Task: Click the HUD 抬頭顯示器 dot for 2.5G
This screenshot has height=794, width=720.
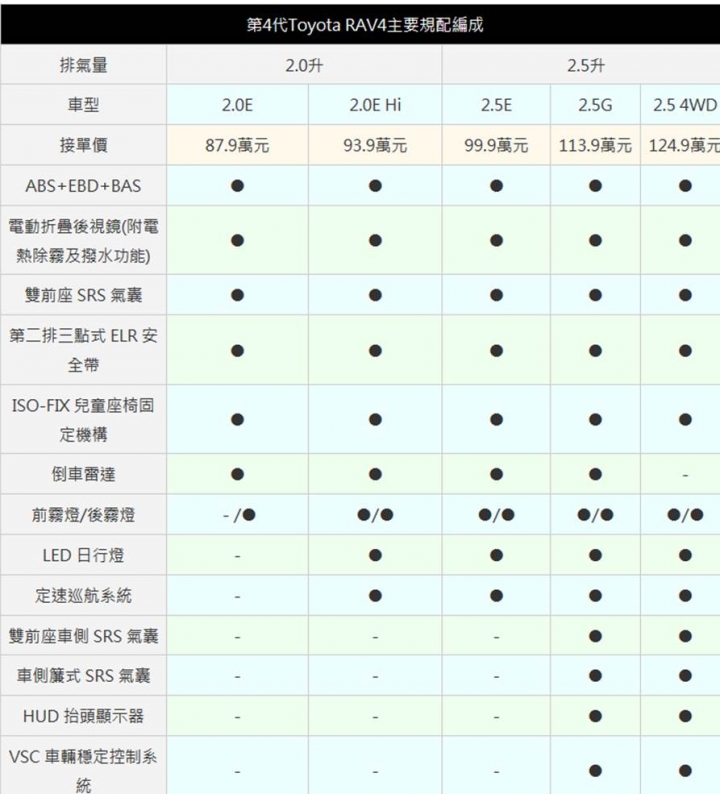Action: 595,716
